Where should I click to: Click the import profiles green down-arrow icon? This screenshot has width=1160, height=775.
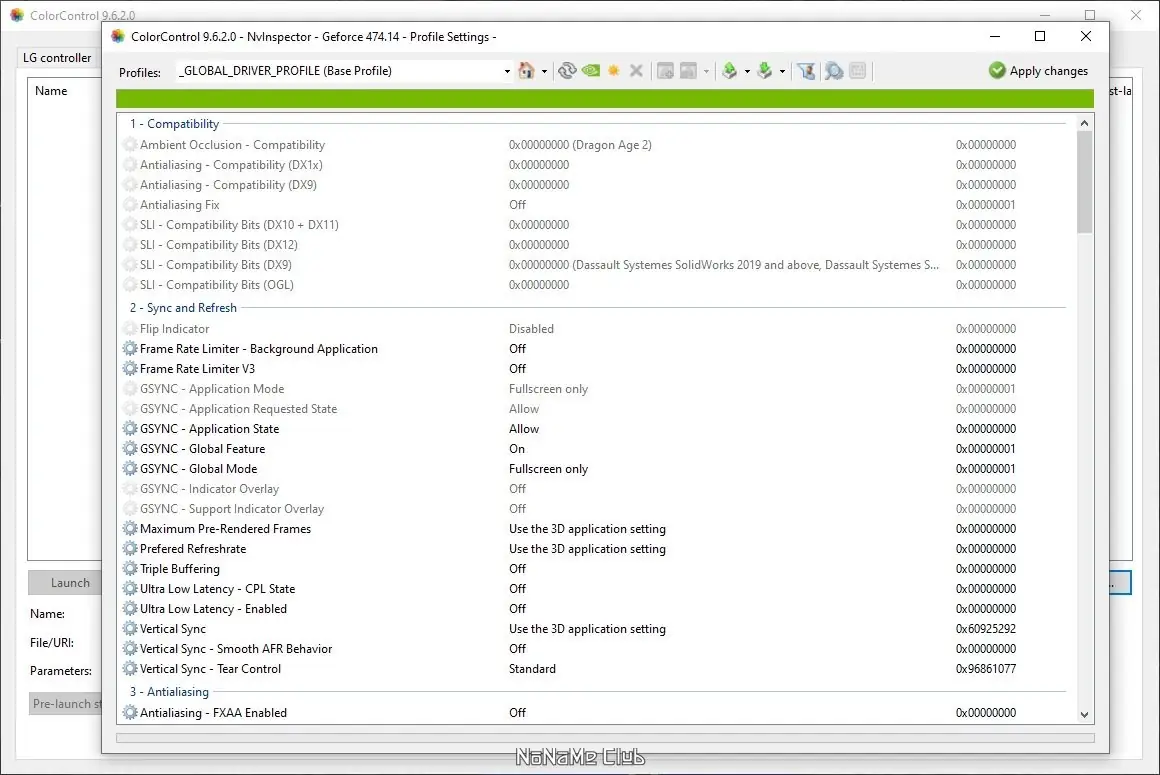765,71
